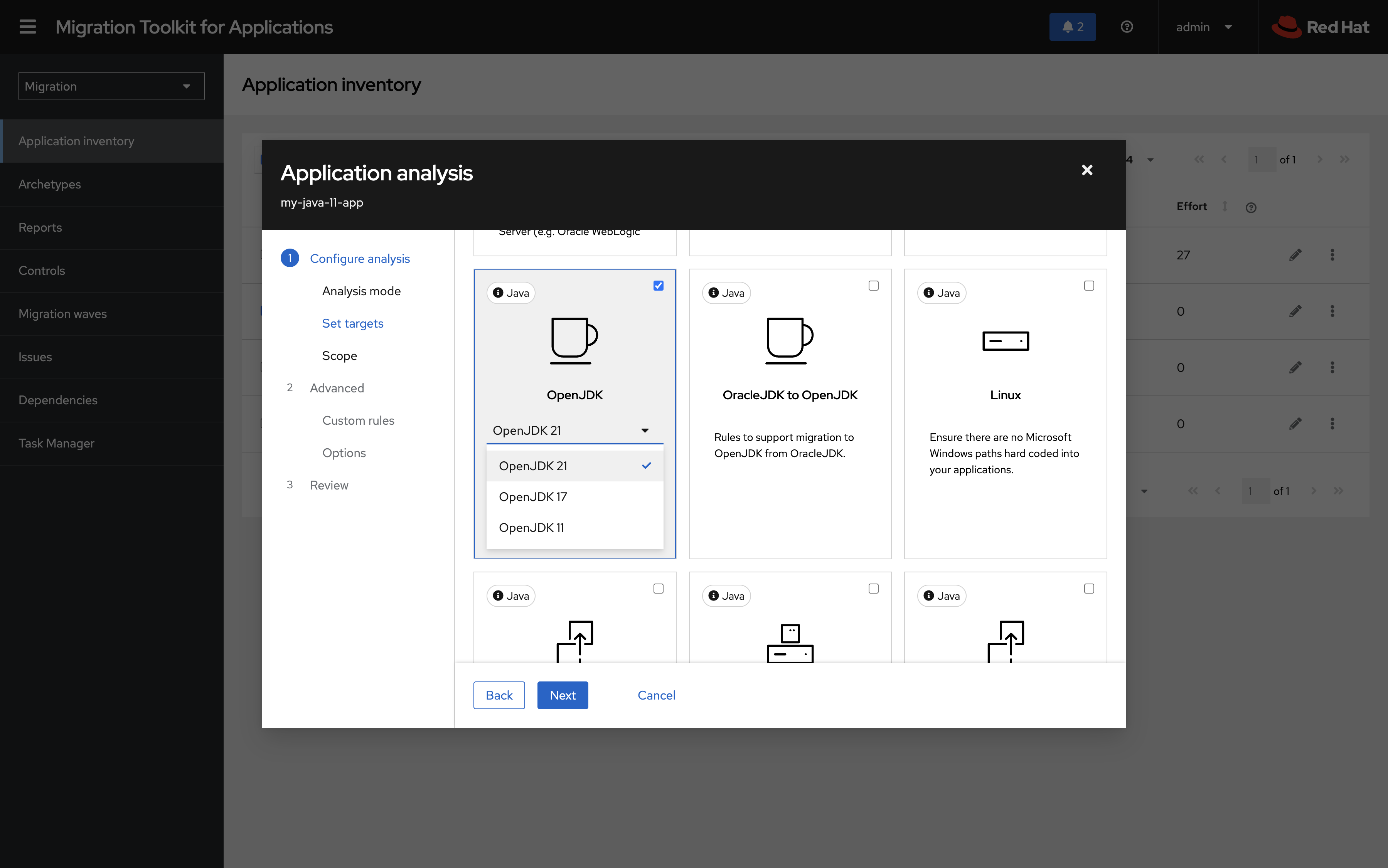Go to first page in bottom pagination

click(1193, 491)
